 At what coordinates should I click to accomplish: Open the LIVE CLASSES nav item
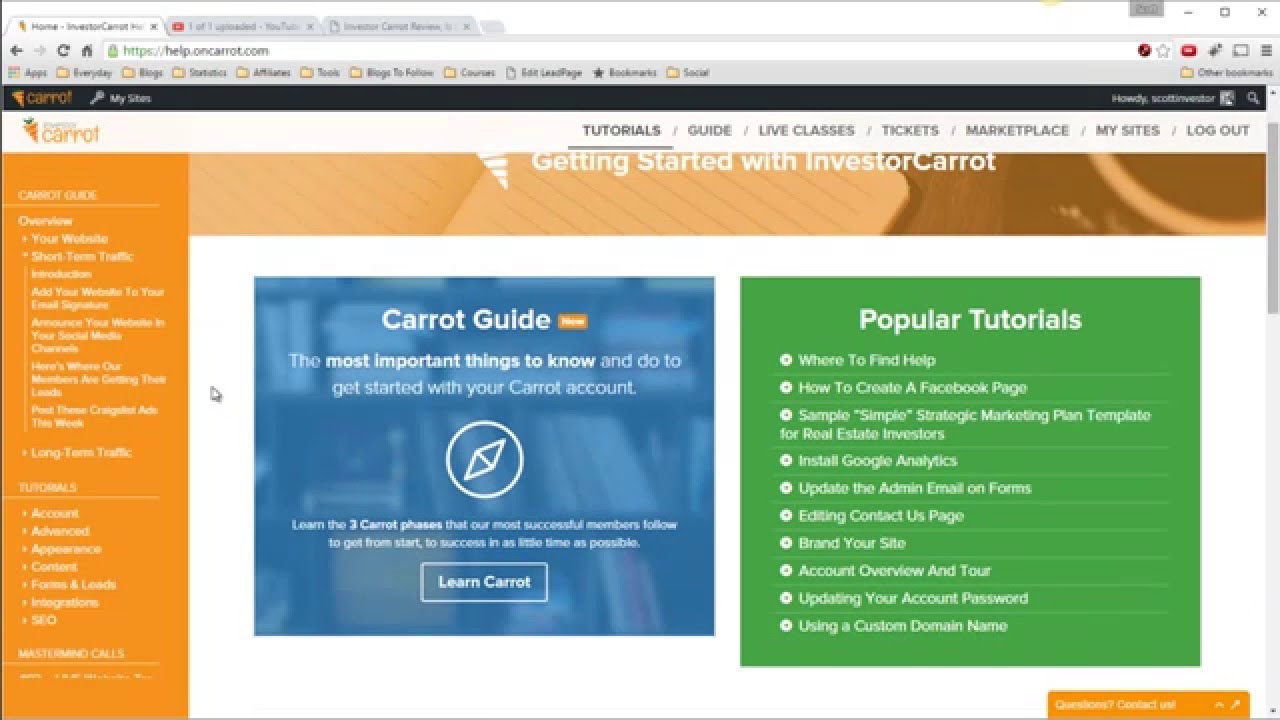pyautogui.click(x=806, y=130)
